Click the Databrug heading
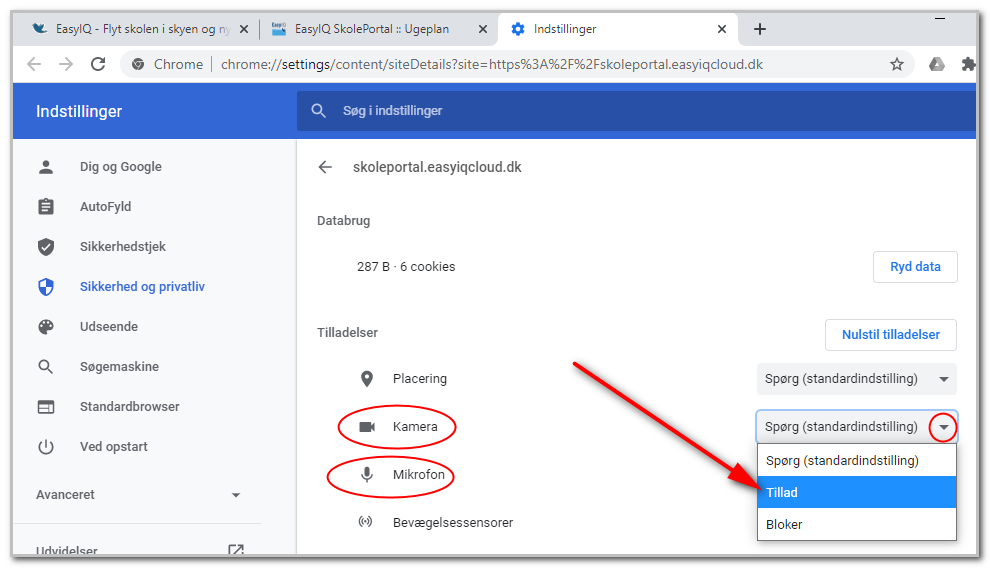This screenshot has height=568, width=990. (343, 221)
